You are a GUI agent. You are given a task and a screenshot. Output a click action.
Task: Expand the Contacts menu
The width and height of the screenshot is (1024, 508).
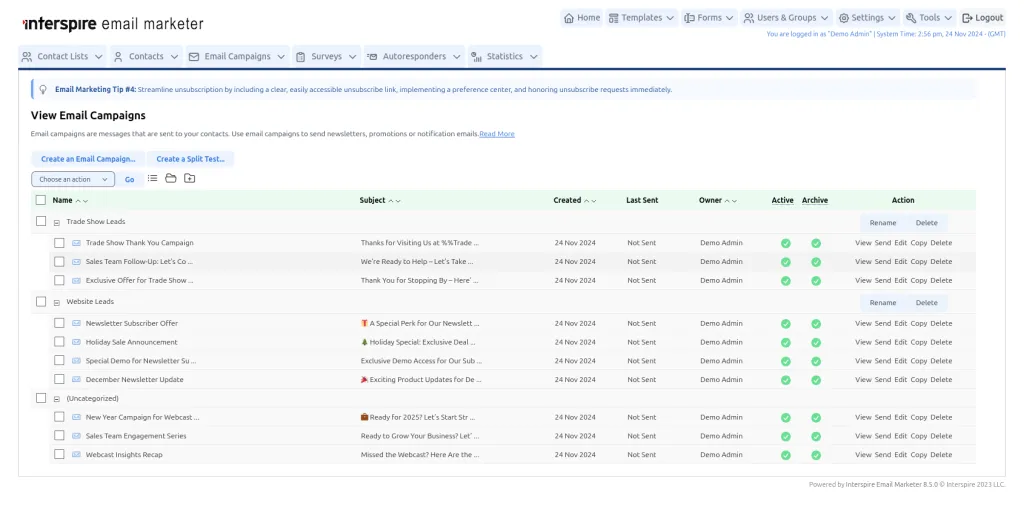(146, 56)
